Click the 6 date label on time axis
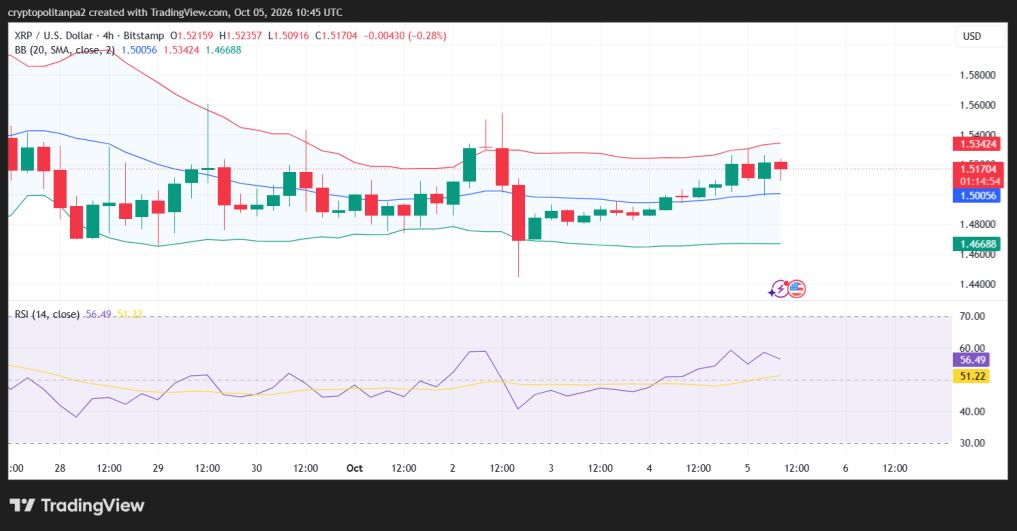This screenshot has width=1017, height=531. click(846, 468)
